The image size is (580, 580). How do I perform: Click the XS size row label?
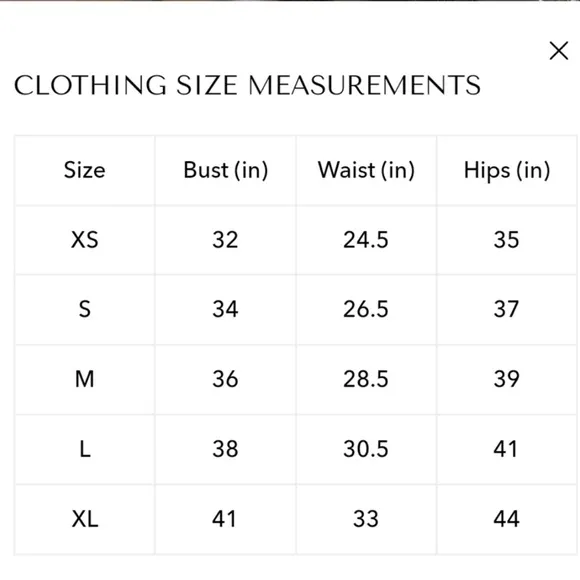pos(85,240)
